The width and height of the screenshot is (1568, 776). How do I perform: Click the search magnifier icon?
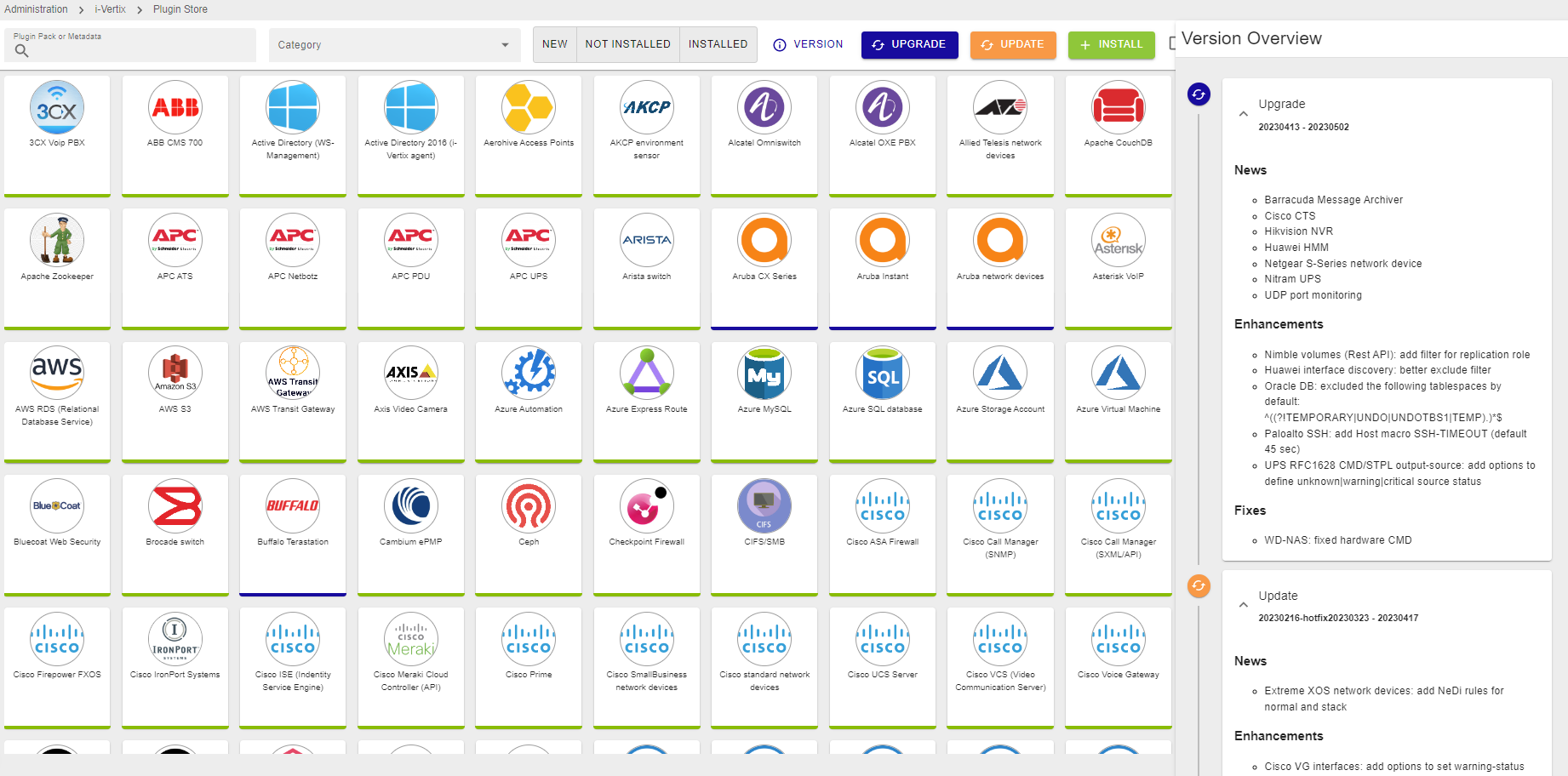coord(22,51)
